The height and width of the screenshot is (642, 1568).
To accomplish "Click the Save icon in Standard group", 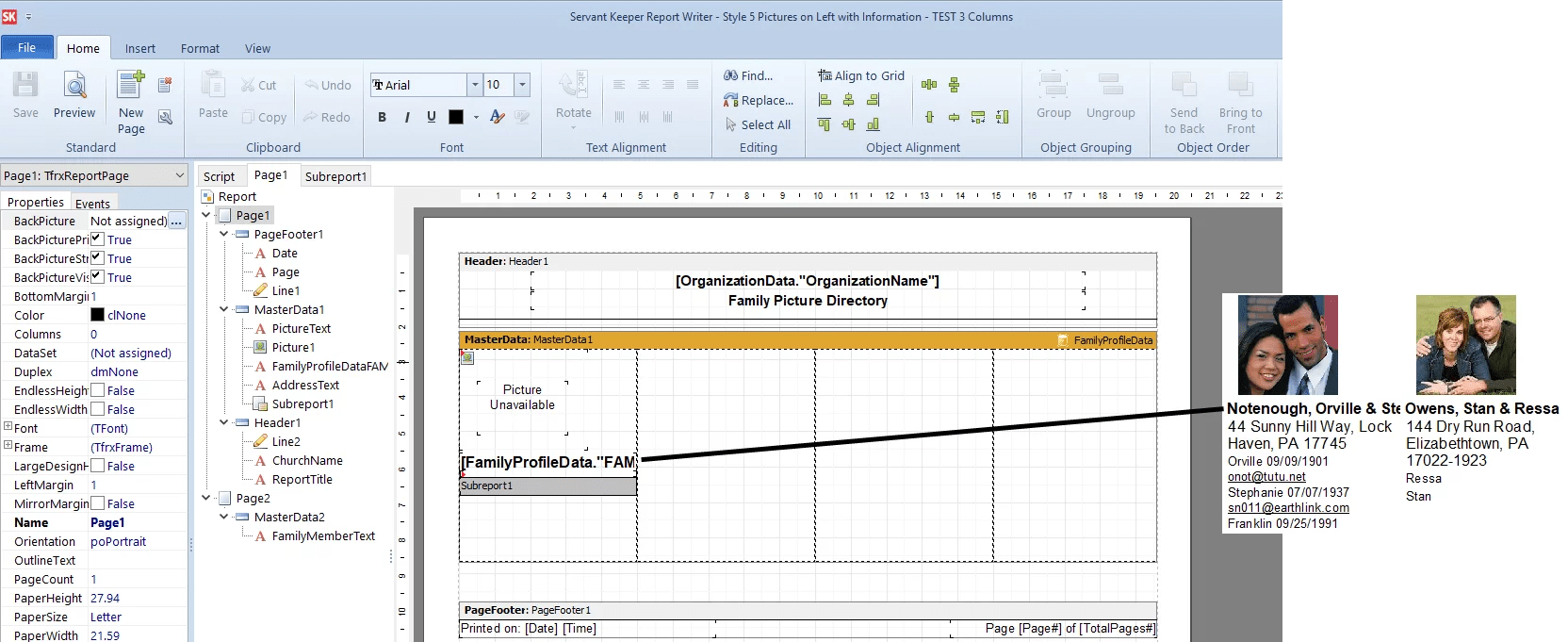I will click(25, 85).
